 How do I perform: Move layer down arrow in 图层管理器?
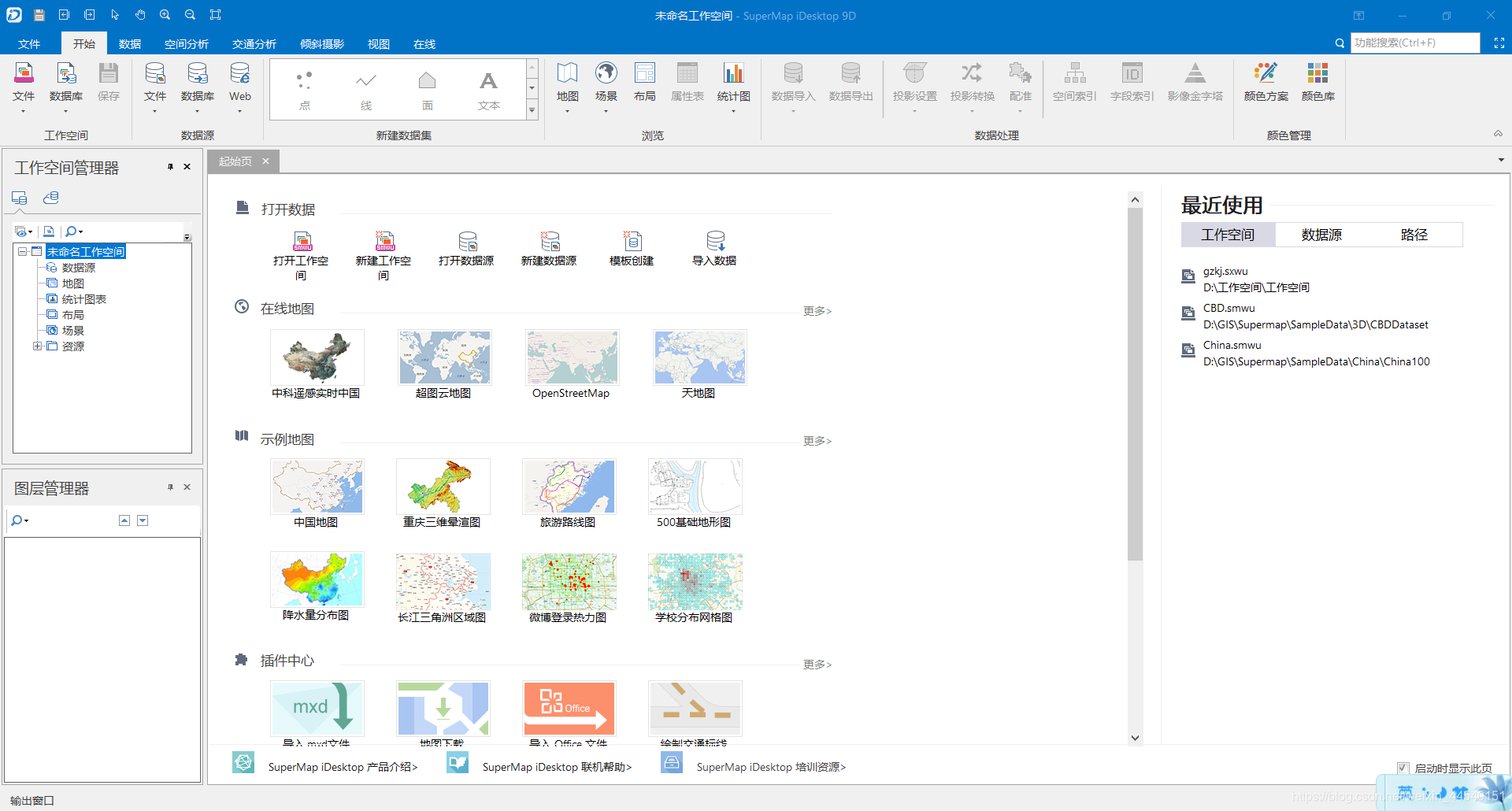tap(143, 520)
